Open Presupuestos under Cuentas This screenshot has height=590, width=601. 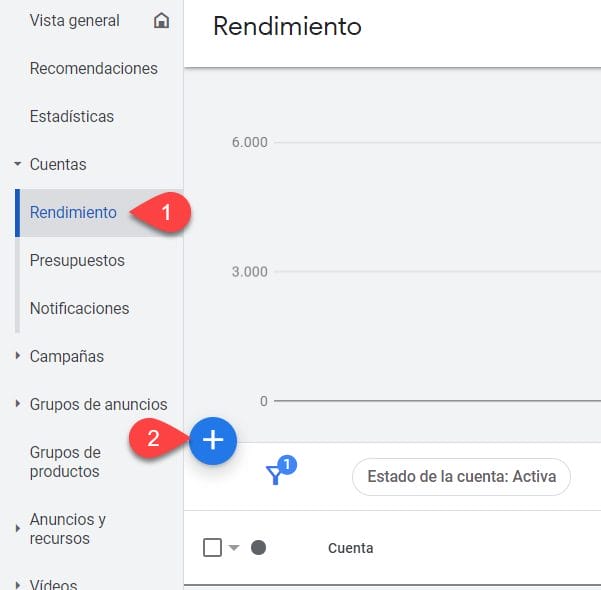point(77,260)
